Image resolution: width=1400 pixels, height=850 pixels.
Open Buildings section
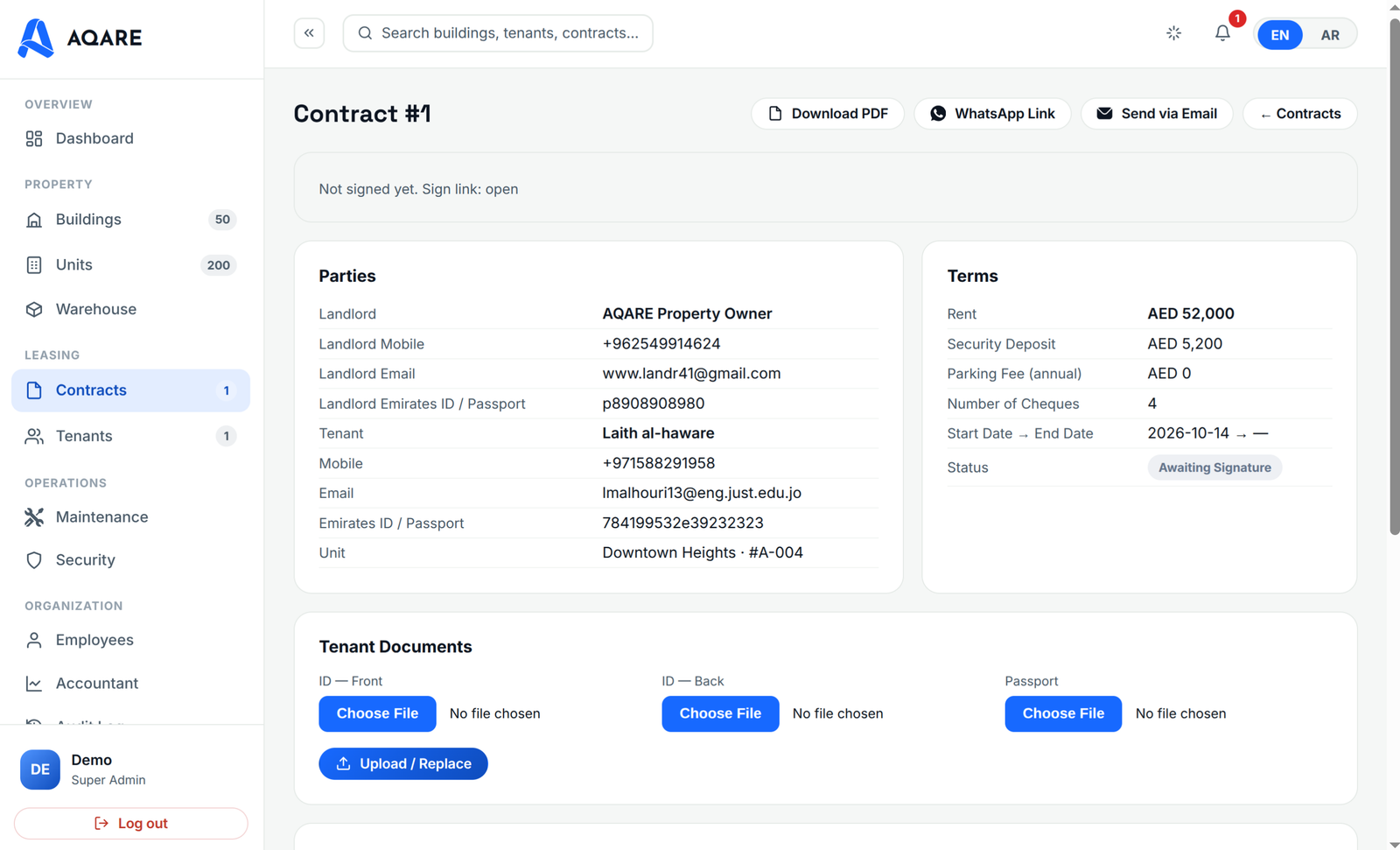click(130, 220)
